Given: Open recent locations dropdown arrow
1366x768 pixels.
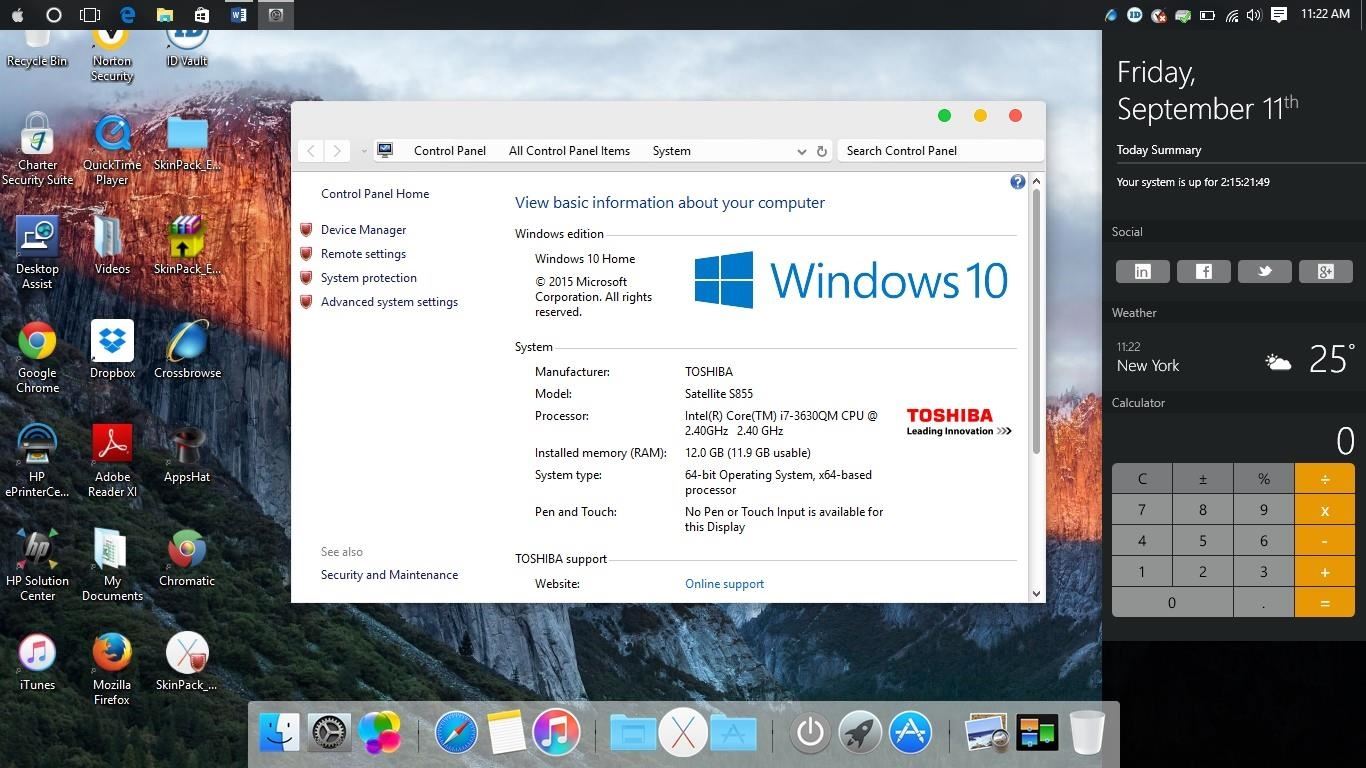Looking at the screenshot, I should [363, 151].
